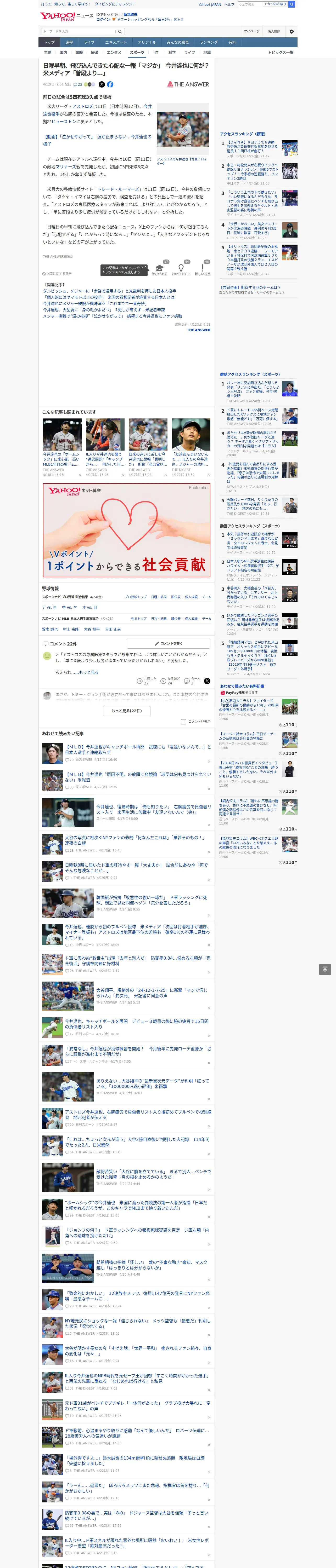
Task: Open settings with the gear icon
Action: pyautogui.click(x=292, y=32)
